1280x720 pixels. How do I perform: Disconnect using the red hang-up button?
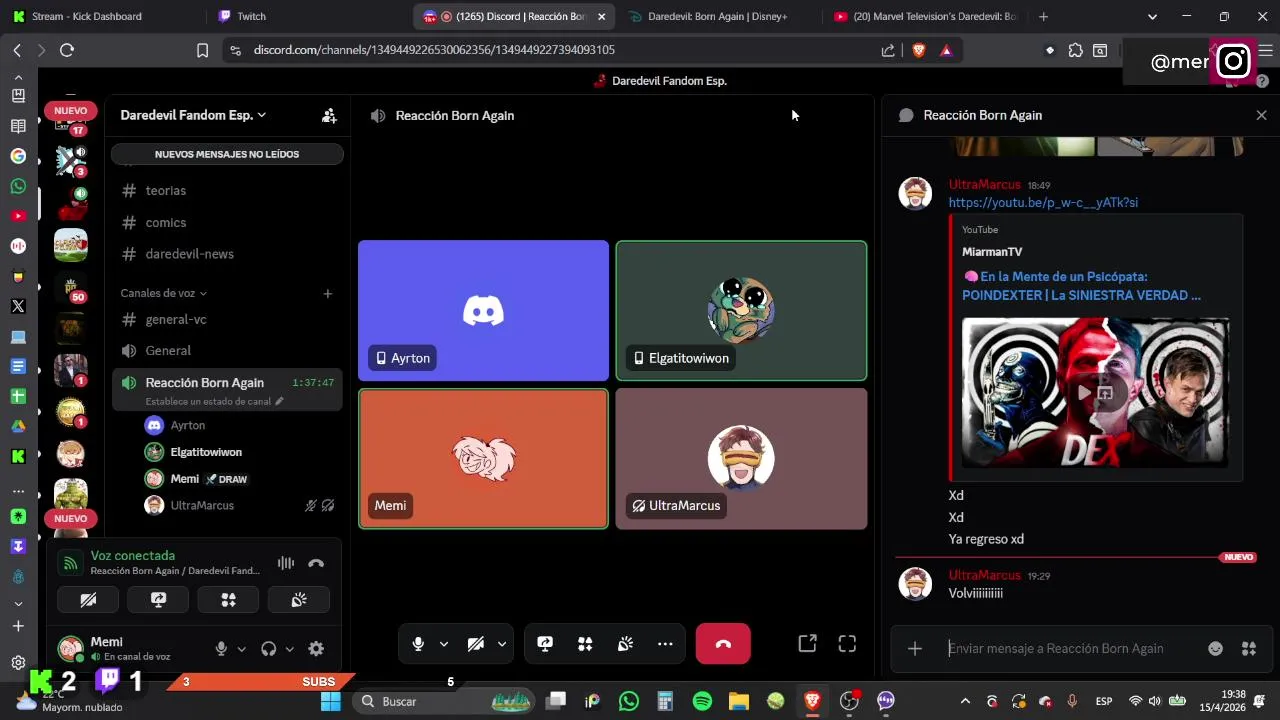[x=723, y=644]
